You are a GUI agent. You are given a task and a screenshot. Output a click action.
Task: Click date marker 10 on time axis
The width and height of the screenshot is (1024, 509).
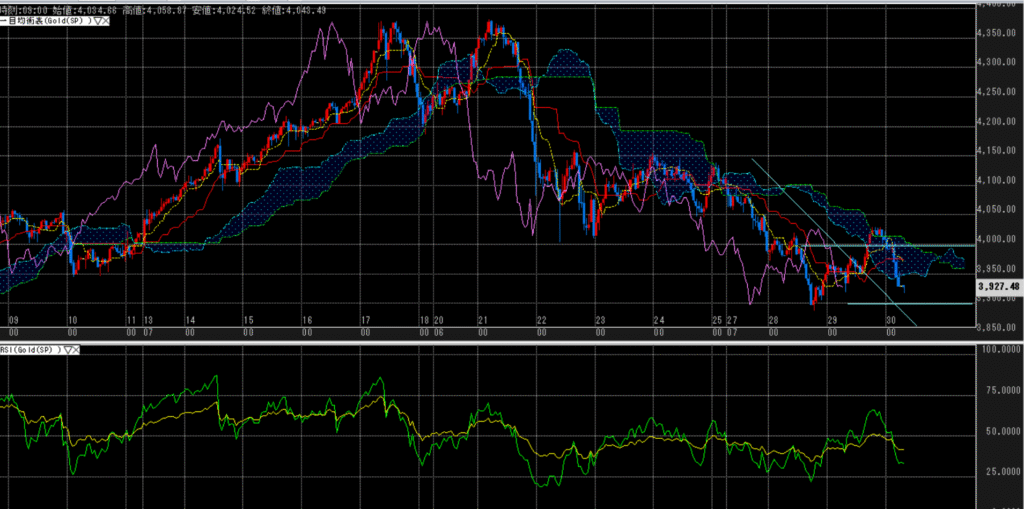72,320
